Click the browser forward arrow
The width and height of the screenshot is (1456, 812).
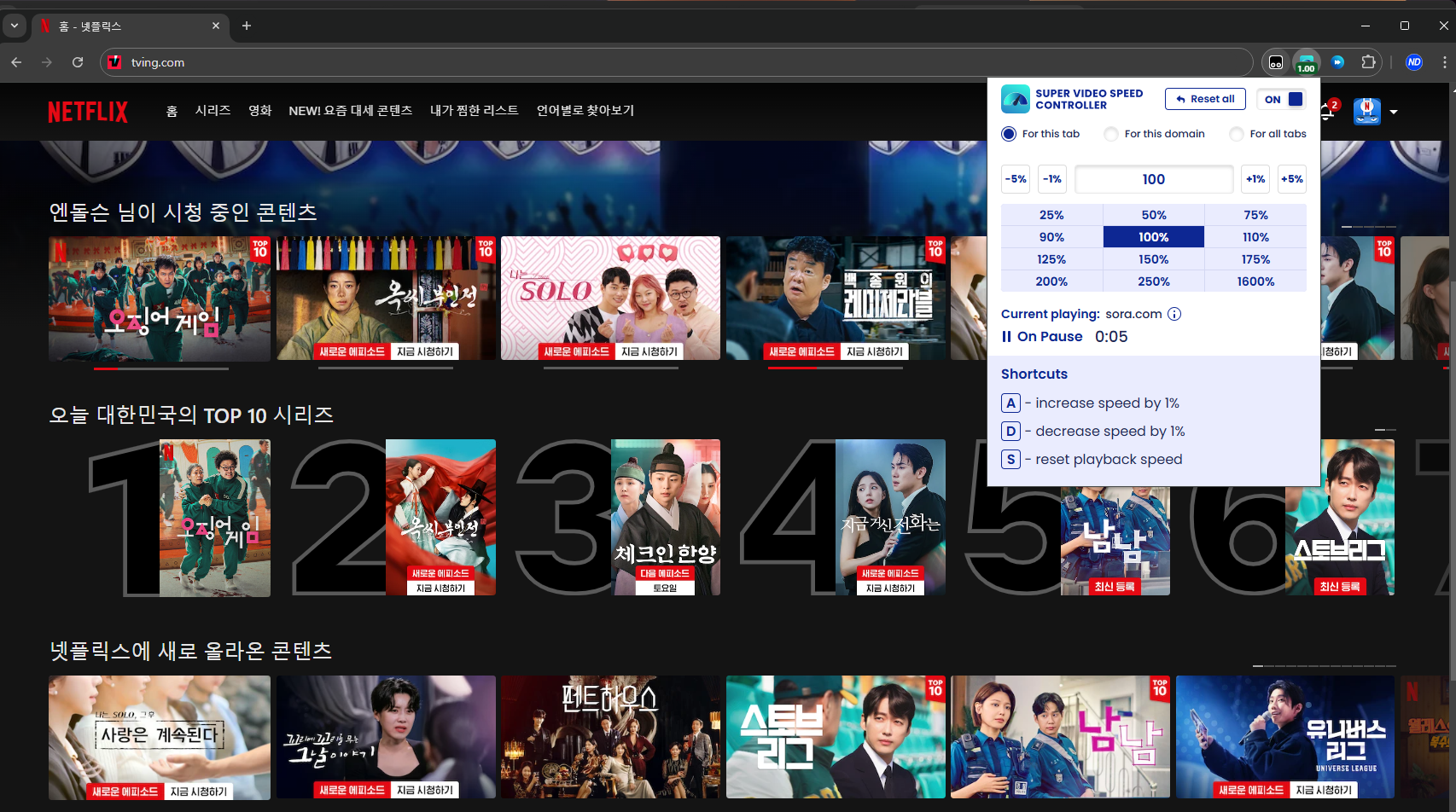(47, 62)
